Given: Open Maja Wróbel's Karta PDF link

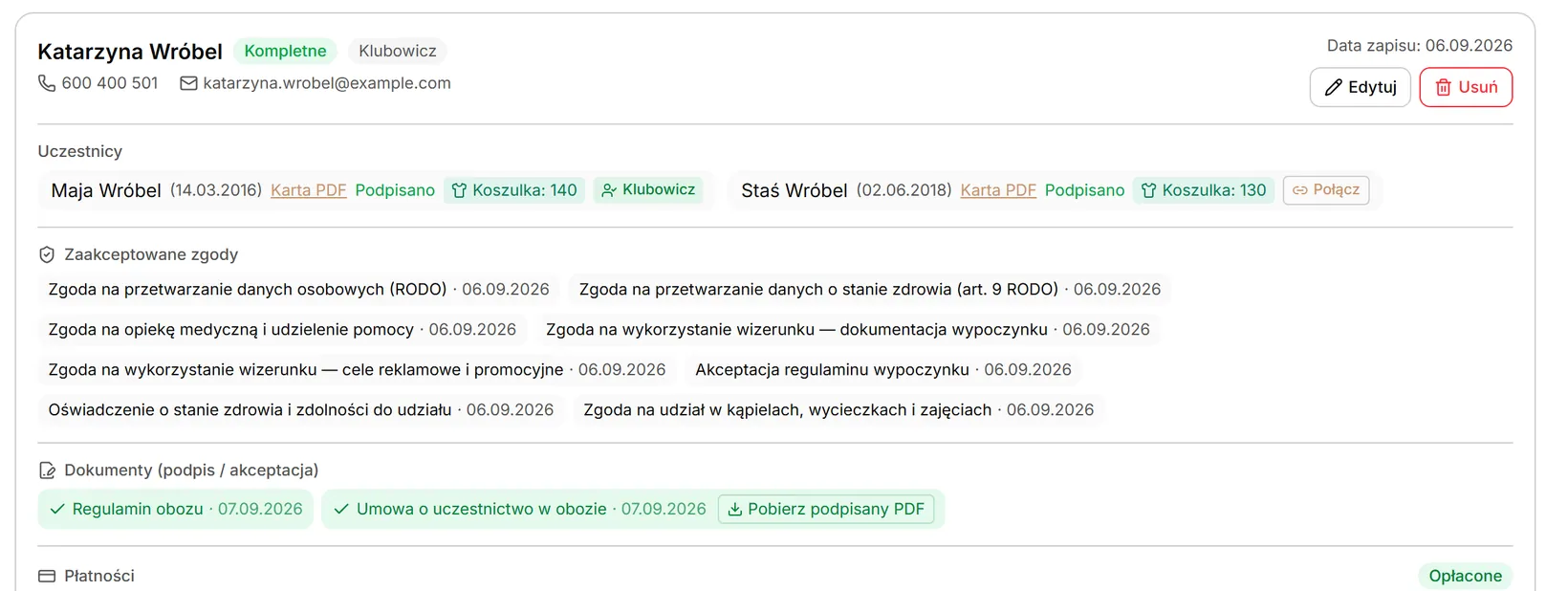Looking at the screenshot, I should coord(308,190).
